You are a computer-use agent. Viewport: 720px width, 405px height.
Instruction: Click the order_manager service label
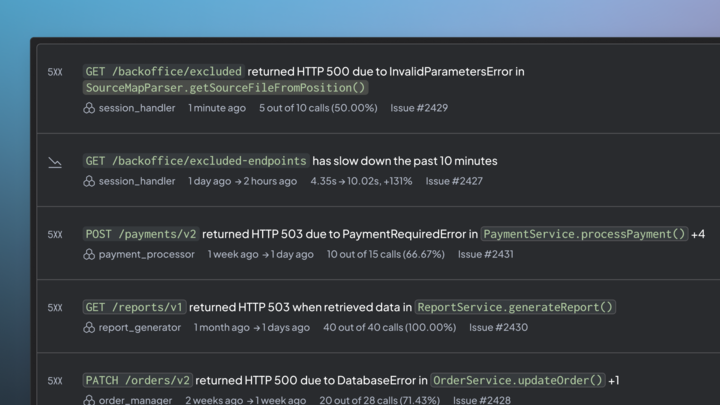135,400
